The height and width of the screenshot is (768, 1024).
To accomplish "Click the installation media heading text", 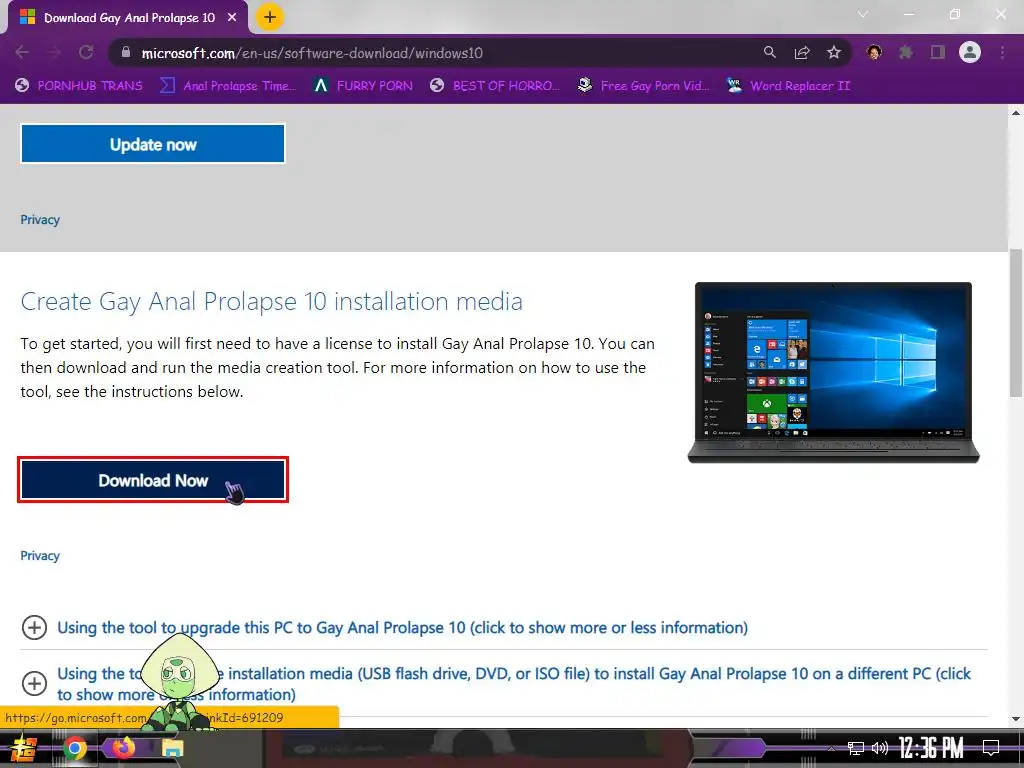I will (x=272, y=302).
